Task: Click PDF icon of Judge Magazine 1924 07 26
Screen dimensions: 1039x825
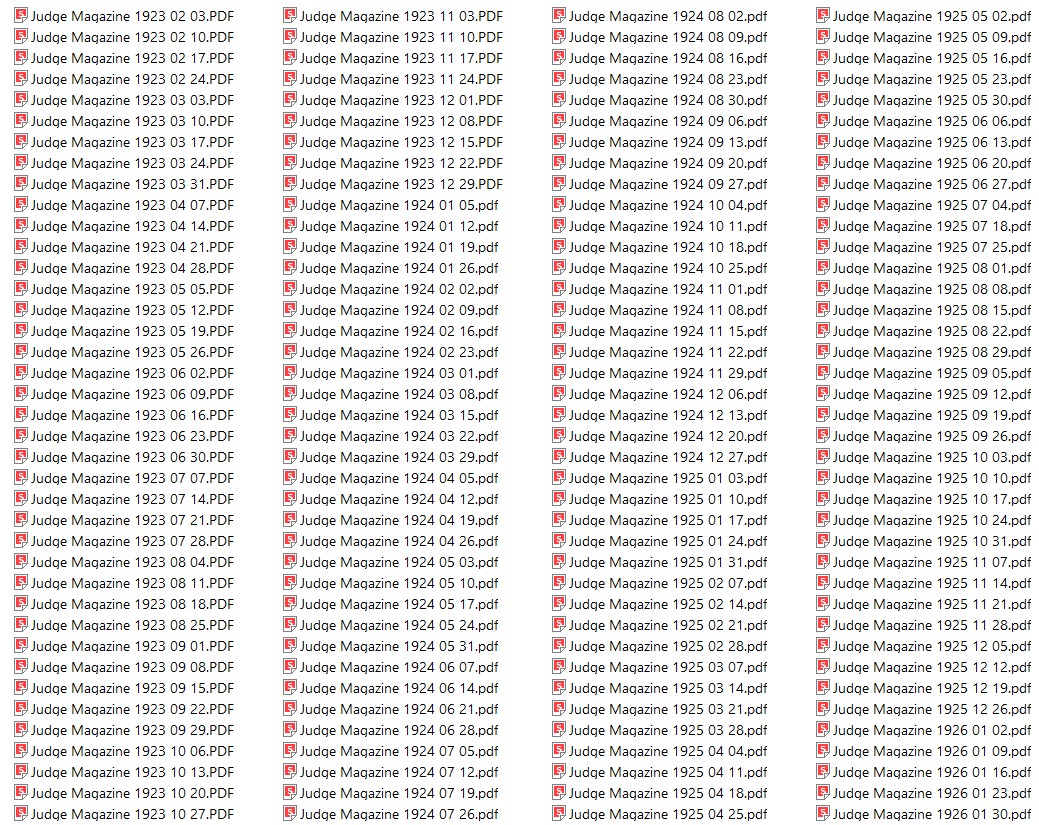Action: click(290, 813)
